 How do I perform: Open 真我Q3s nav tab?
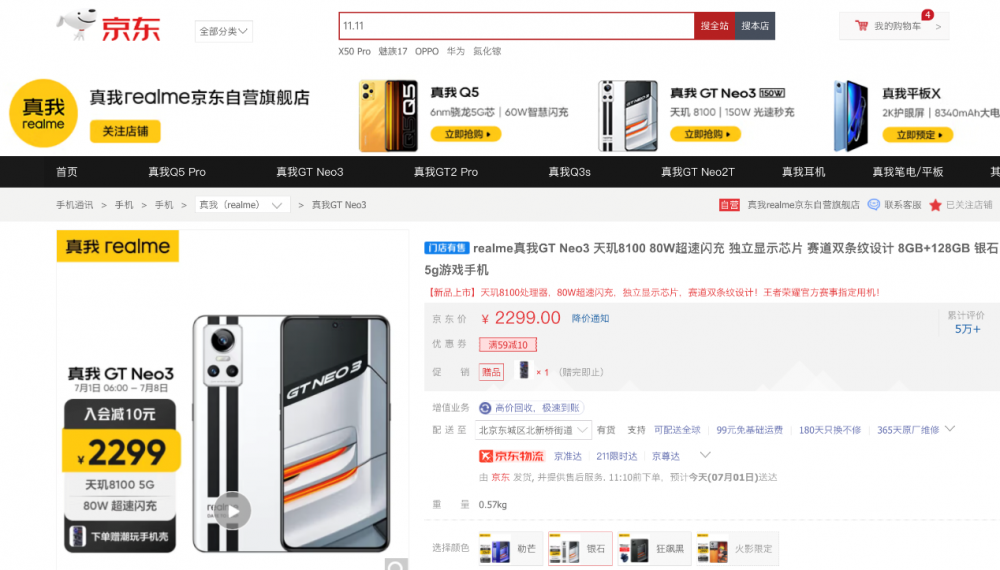[x=570, y=172]
